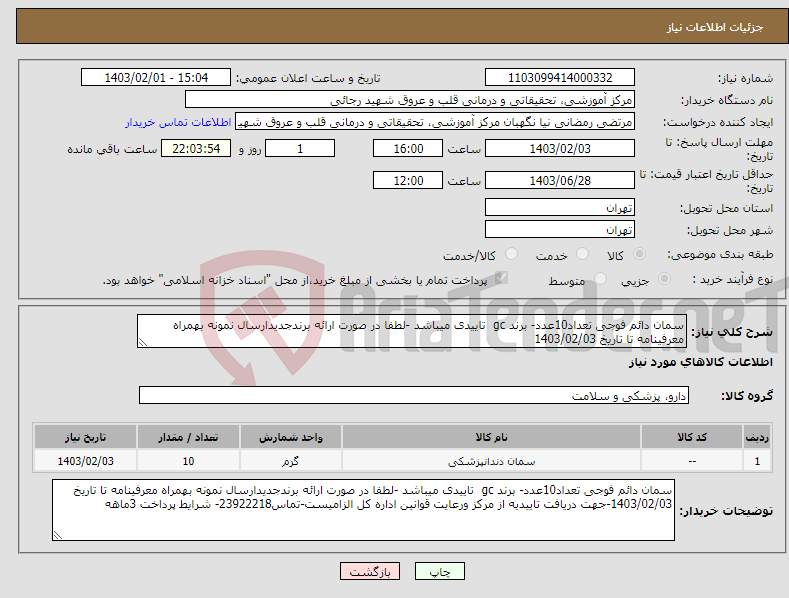Image resolution: width=789 pixels, height=598 pixels.
Task: Click the ردیف column header
Action: [757, 437]
